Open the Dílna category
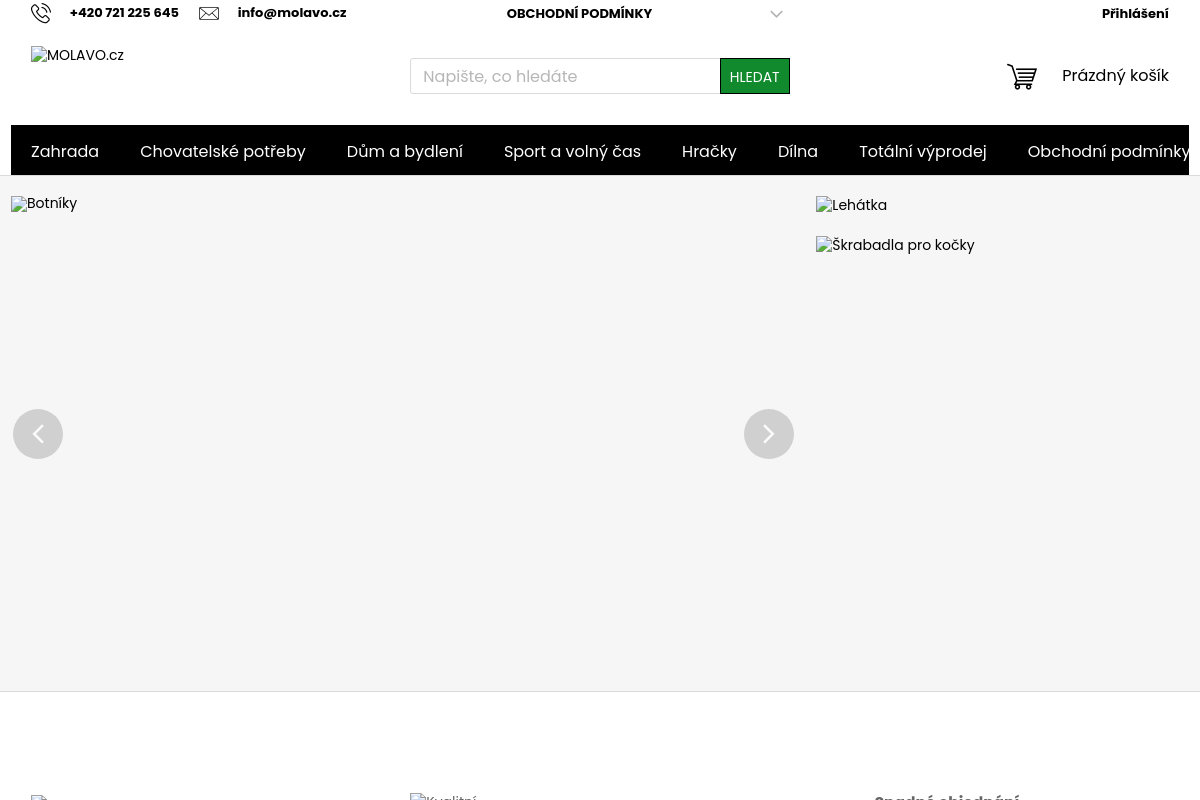Image resolution: width=1200 pixels, height=800 pixels. tap(798, 151)
